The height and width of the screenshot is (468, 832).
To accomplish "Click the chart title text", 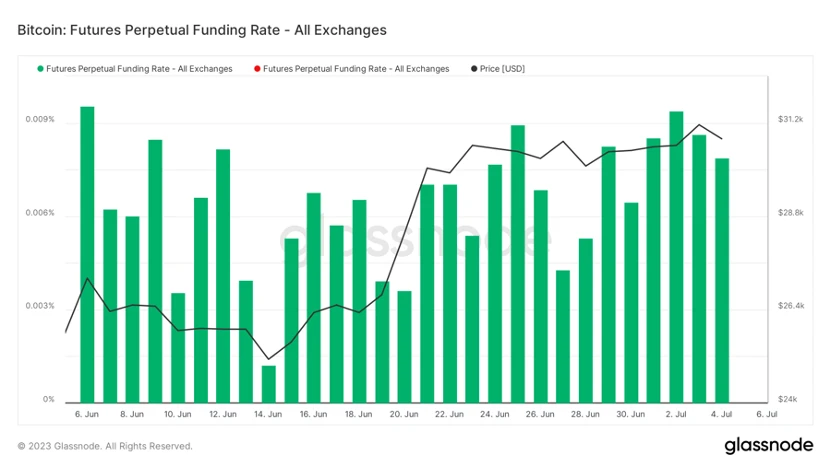I will coord(202,30).
